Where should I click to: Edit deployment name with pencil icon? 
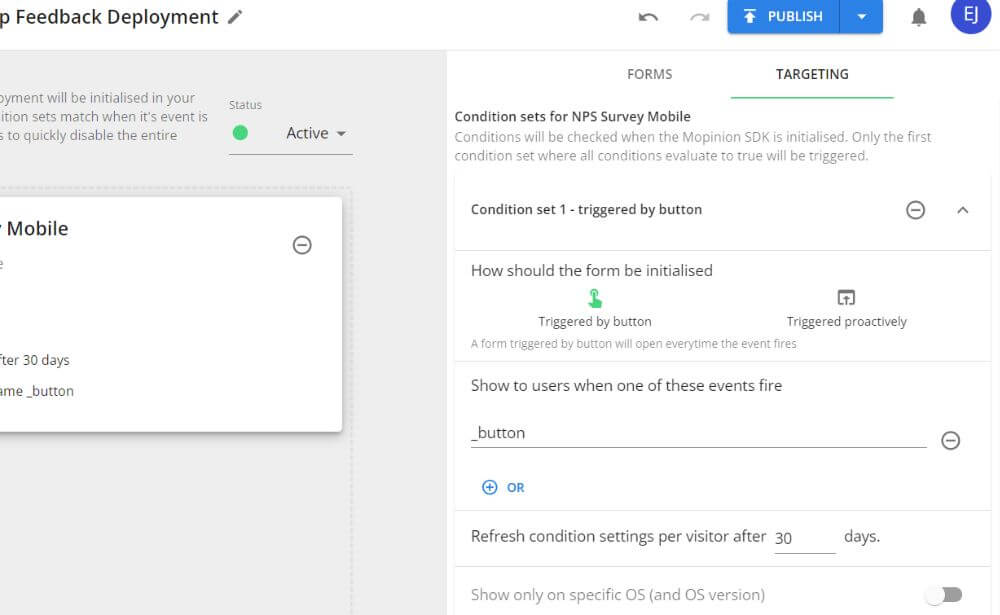[x=235, y=17]
